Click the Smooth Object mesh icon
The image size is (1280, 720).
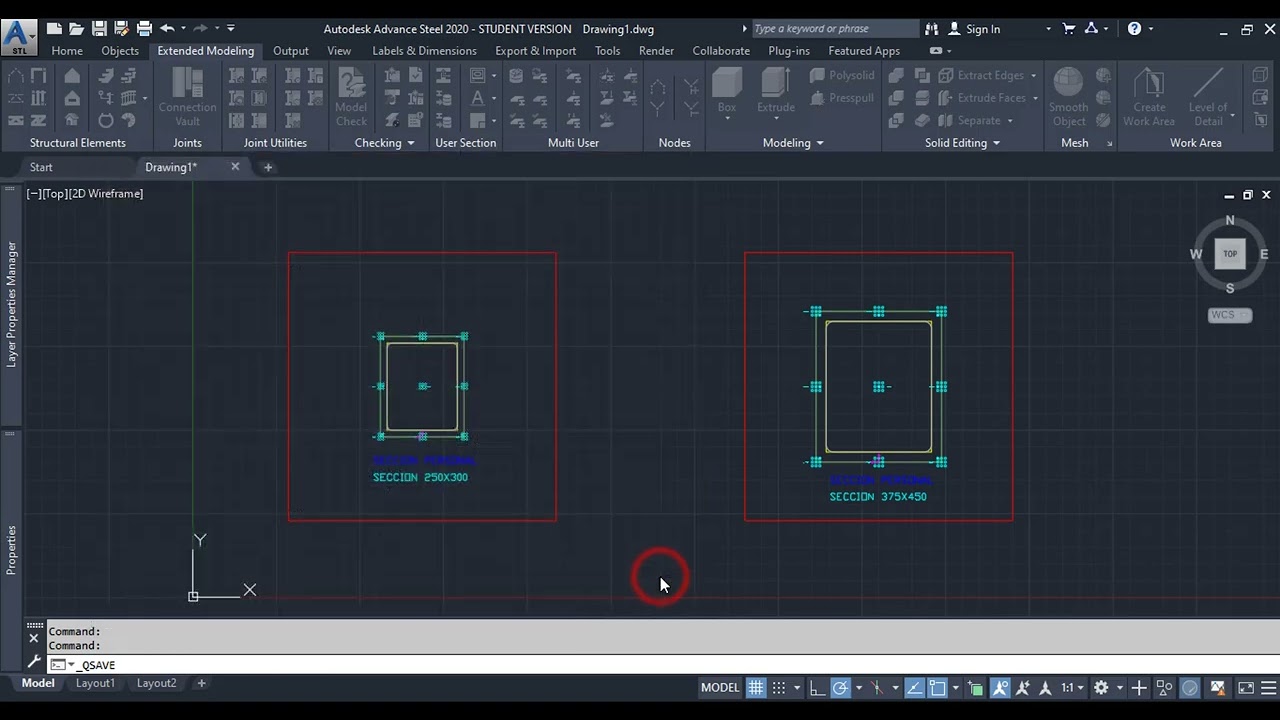(1068, 97)
